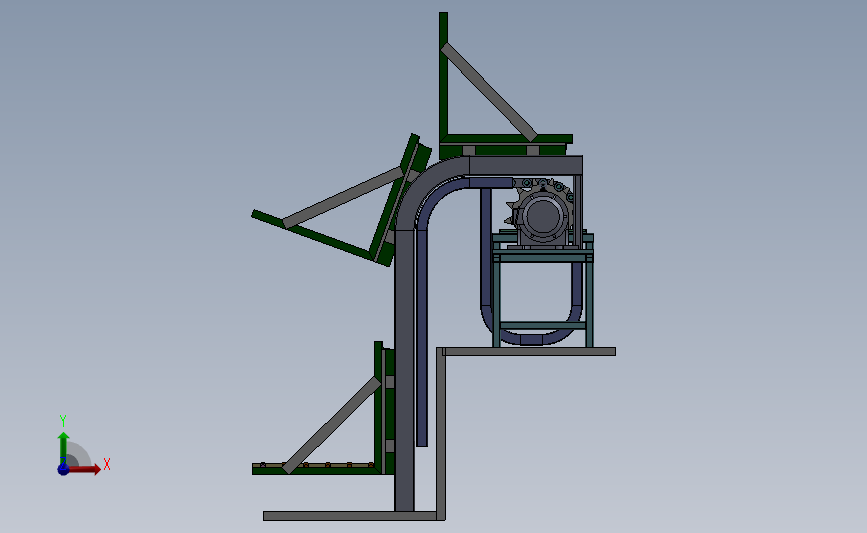Select the top carrier's gray diagonal brace

point(489,92)
